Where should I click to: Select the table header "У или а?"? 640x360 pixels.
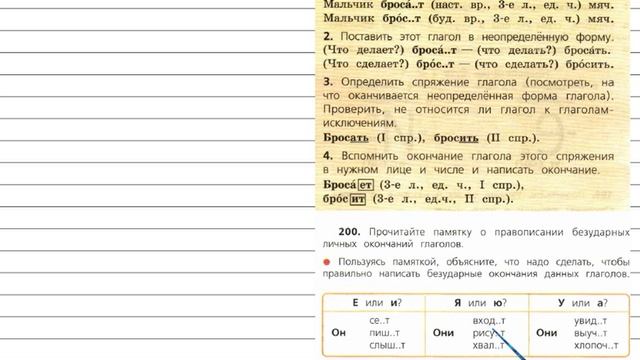click(x=582, y=303)
